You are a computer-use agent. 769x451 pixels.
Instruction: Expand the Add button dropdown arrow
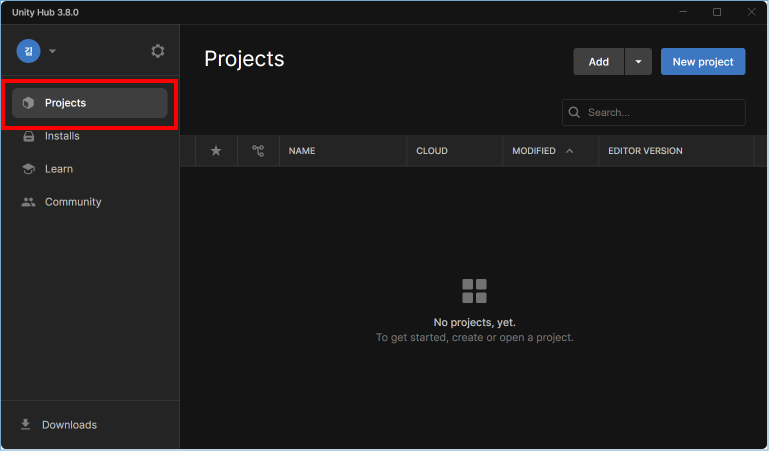638,62
